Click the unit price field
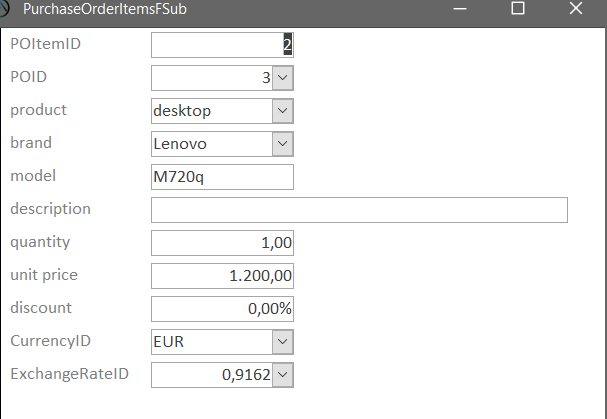The width and height of the screenshot is (607, 419). coord(222,276)
